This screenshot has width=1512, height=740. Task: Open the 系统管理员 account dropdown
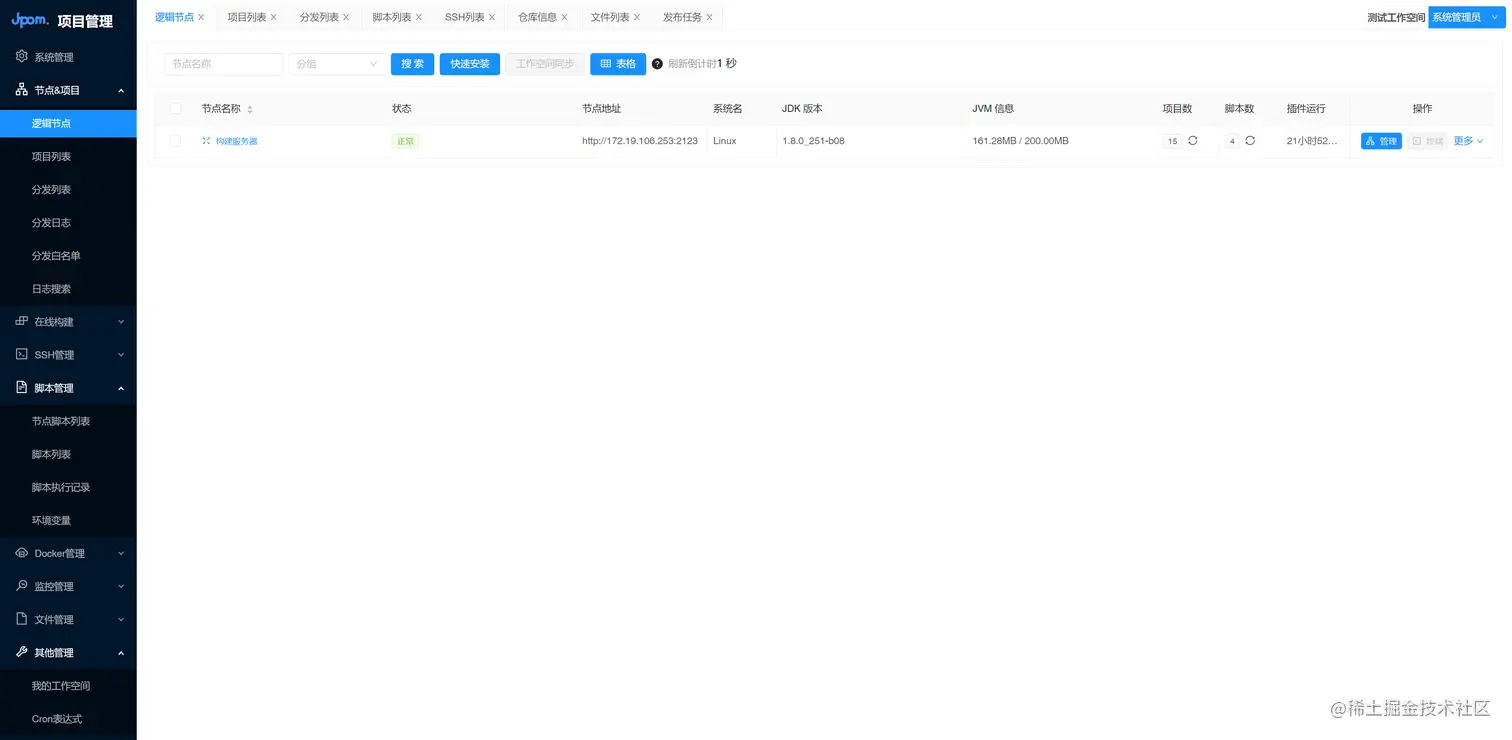pos(1464,17)
